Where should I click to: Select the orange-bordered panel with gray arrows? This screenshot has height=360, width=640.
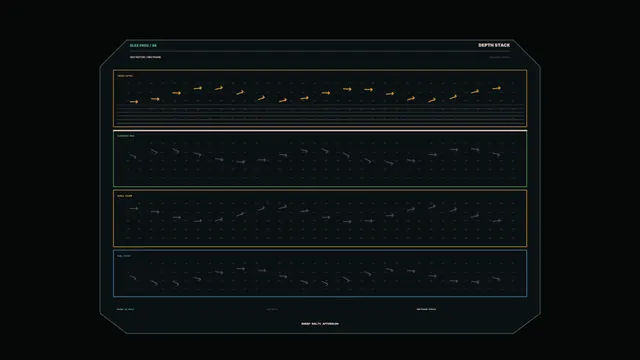(x=320, y=218)
